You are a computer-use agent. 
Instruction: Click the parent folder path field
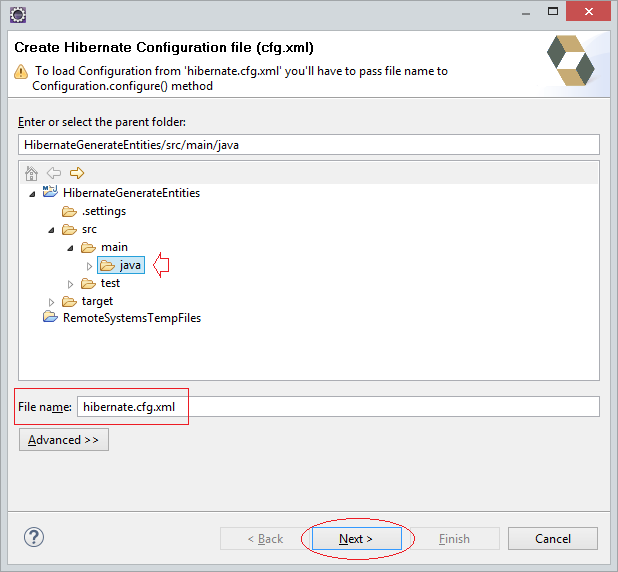(309, 145)
